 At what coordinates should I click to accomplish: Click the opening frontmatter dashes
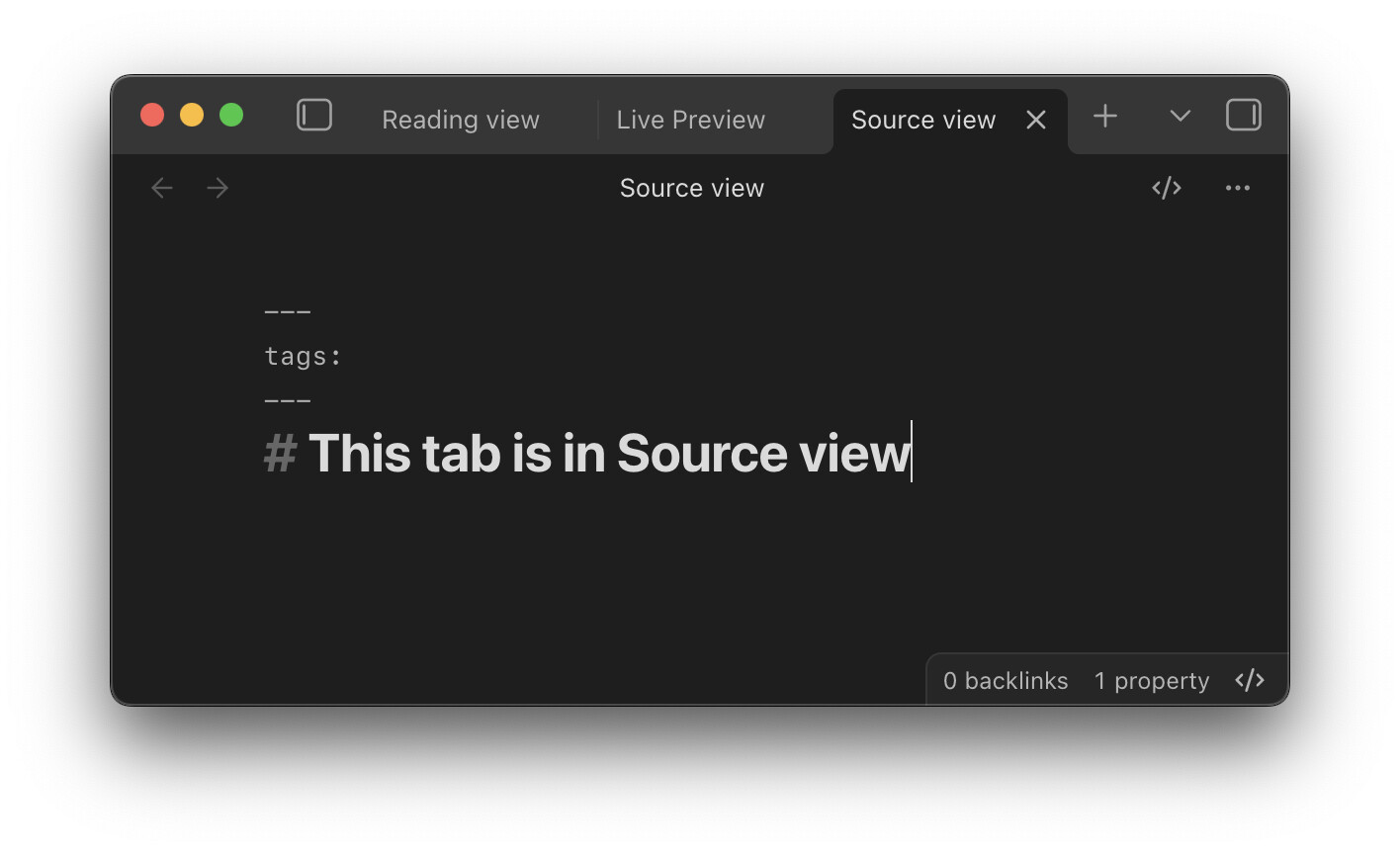point(288,312)
